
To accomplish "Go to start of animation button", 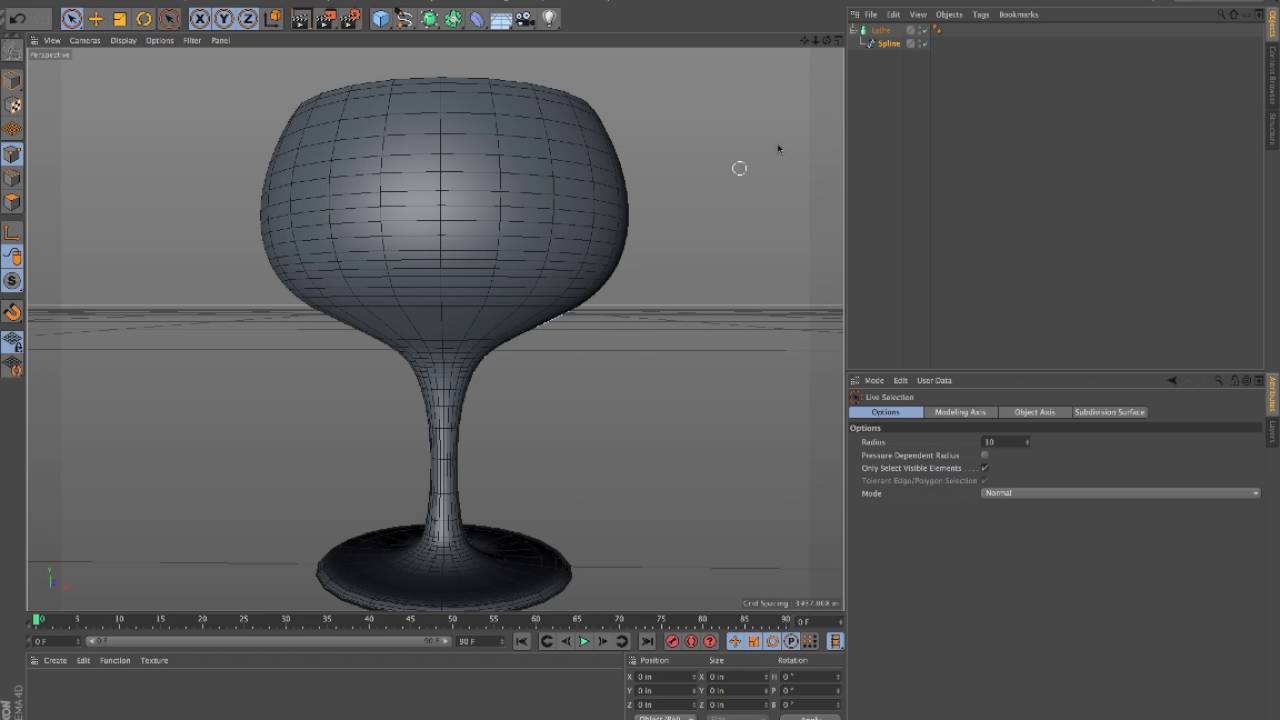I will click(x=521, y=642).
